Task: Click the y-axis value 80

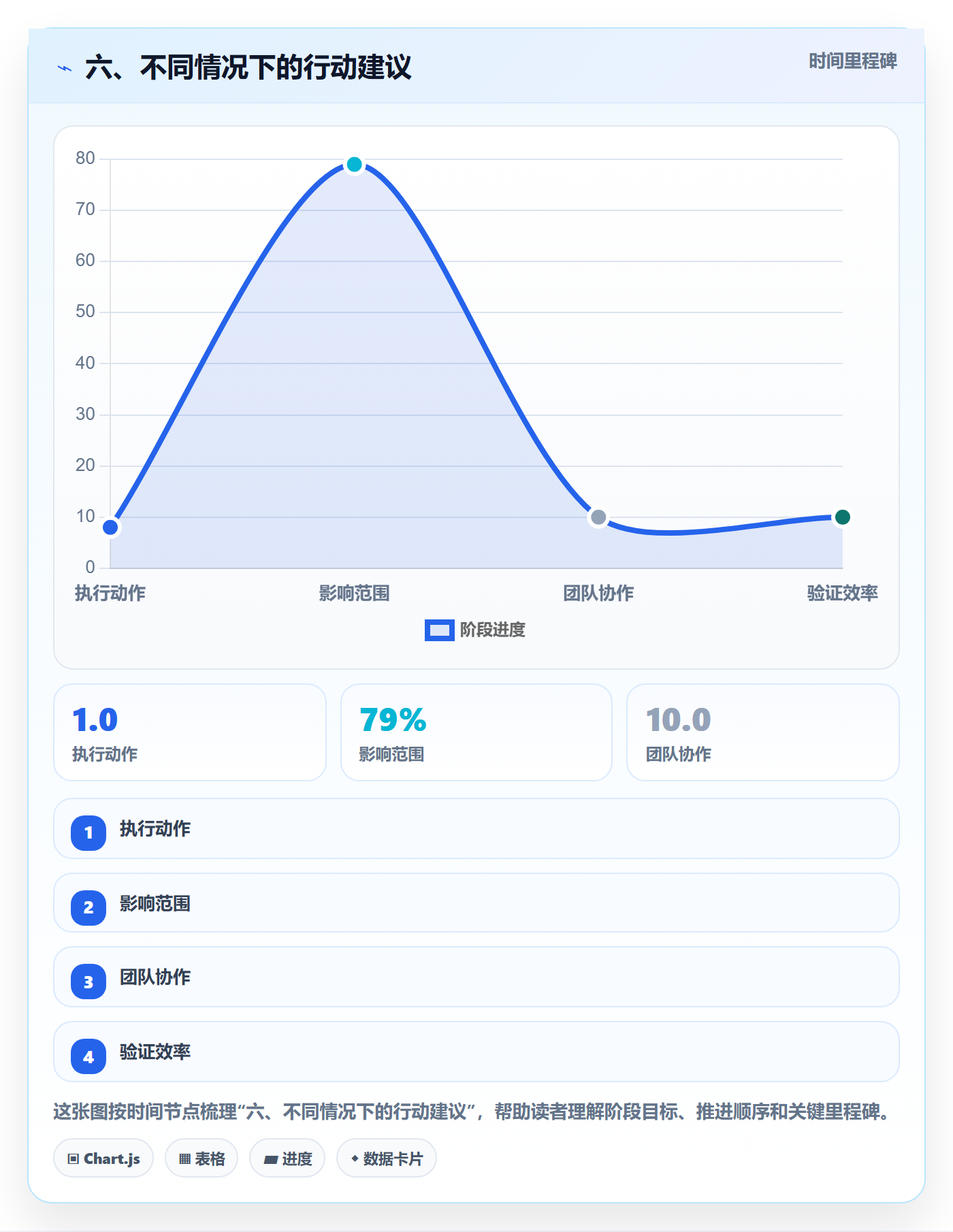Action: [x=85, y=159]
